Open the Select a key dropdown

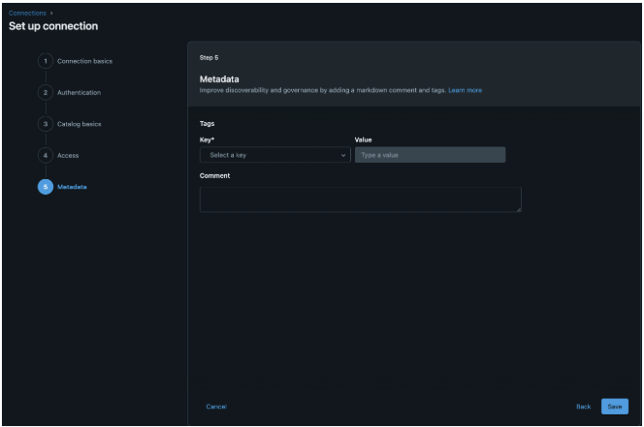[x=275, y=155]
